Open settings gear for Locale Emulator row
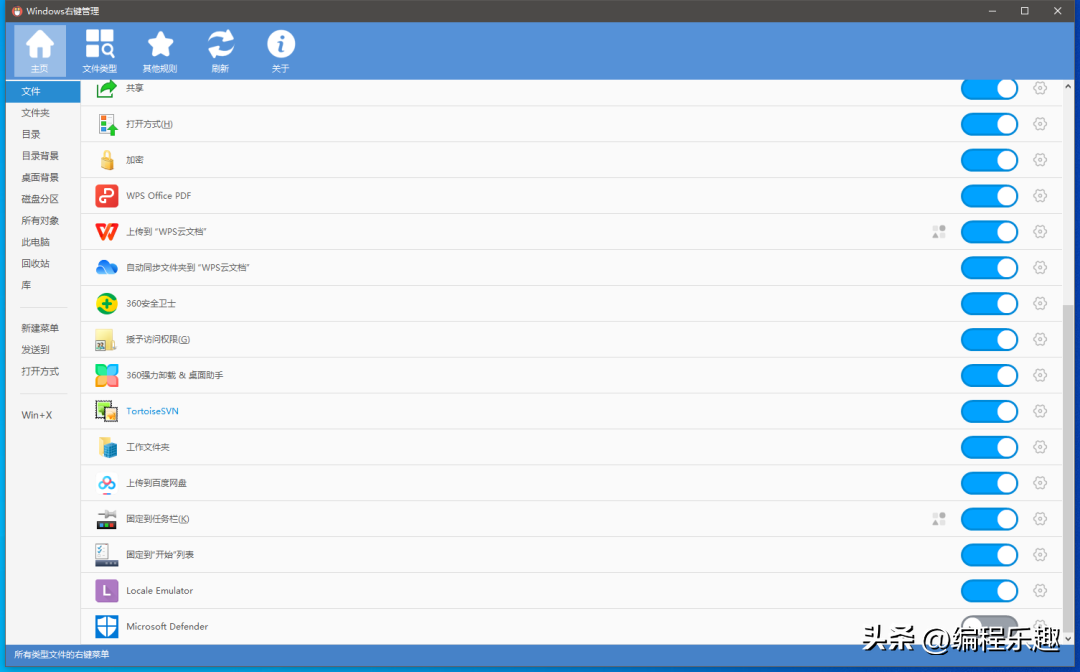Image resolution: width=1080 pixels, height=672 pixels. [x=1040, y=590]
